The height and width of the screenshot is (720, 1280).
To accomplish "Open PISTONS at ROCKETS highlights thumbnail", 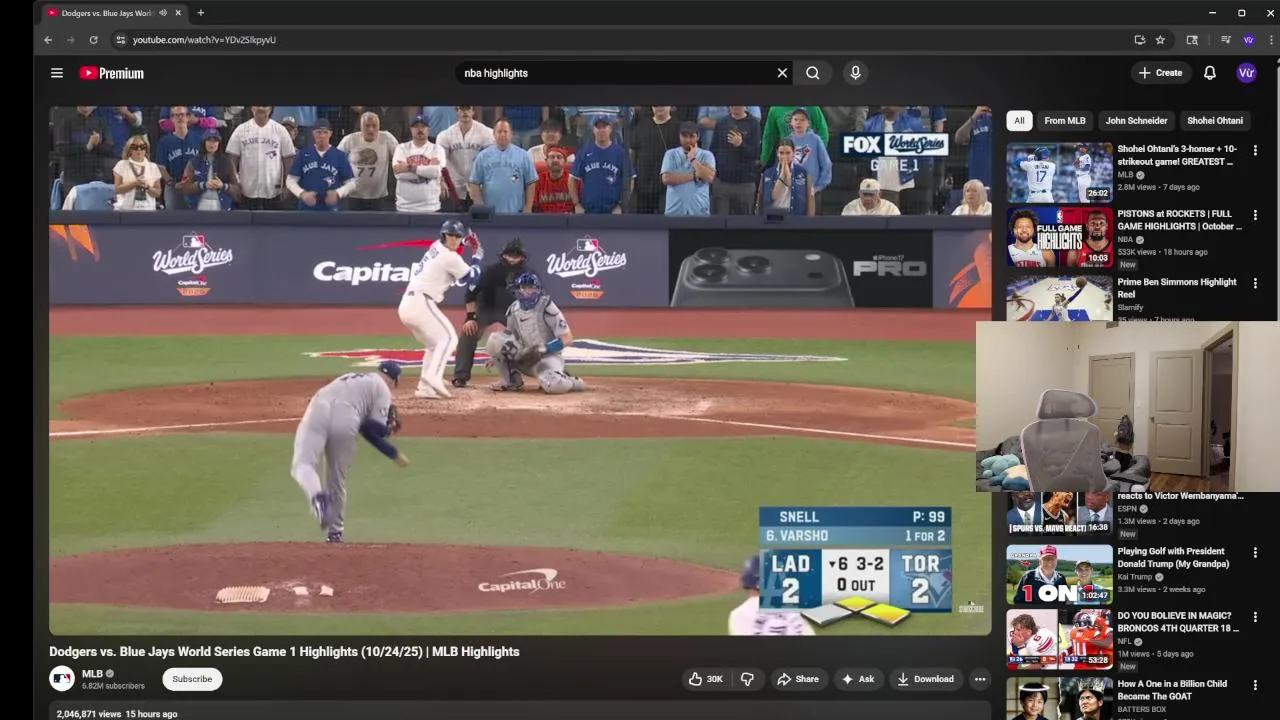I will coord(1059,237).
